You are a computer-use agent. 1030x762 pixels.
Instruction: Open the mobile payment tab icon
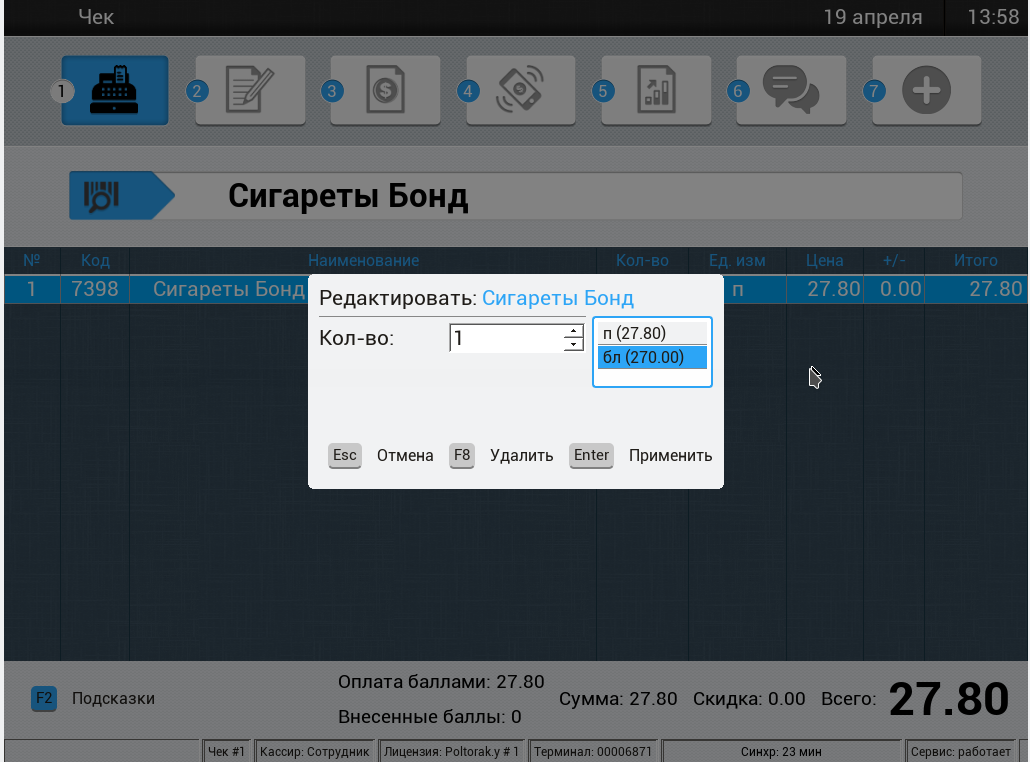coord(521,90)
